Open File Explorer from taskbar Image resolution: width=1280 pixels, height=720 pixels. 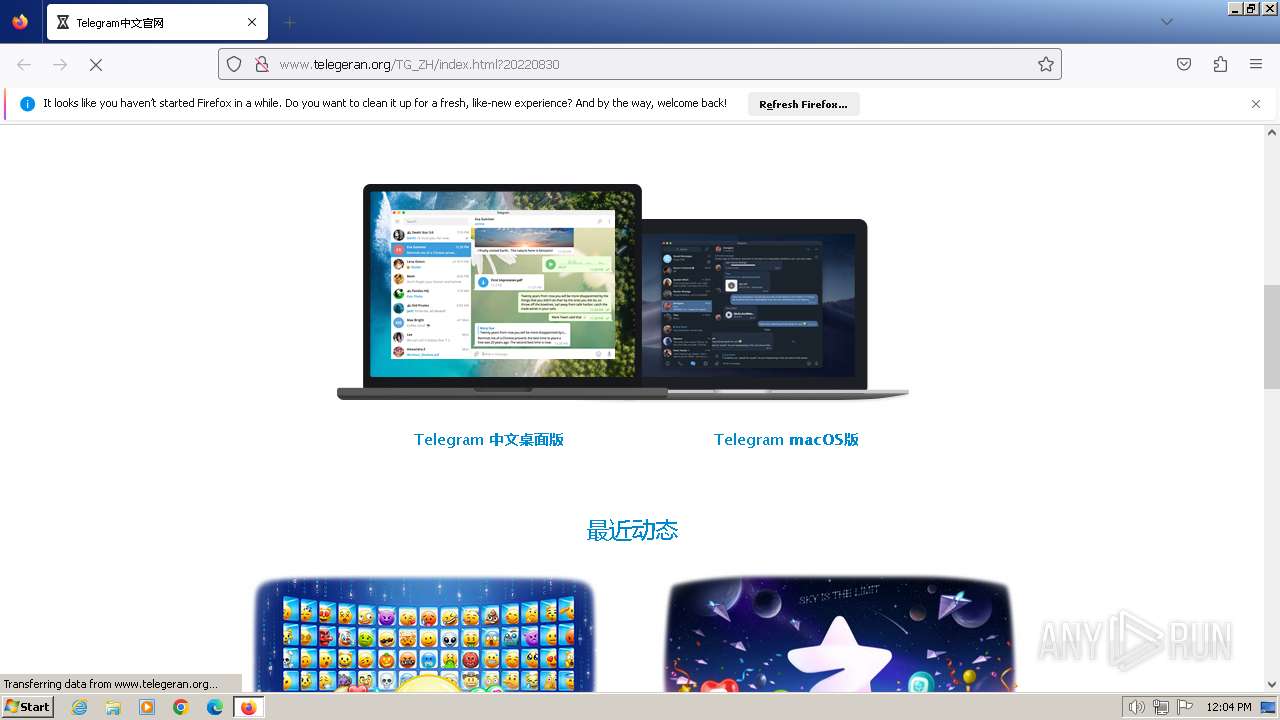(x=113, y=707)
